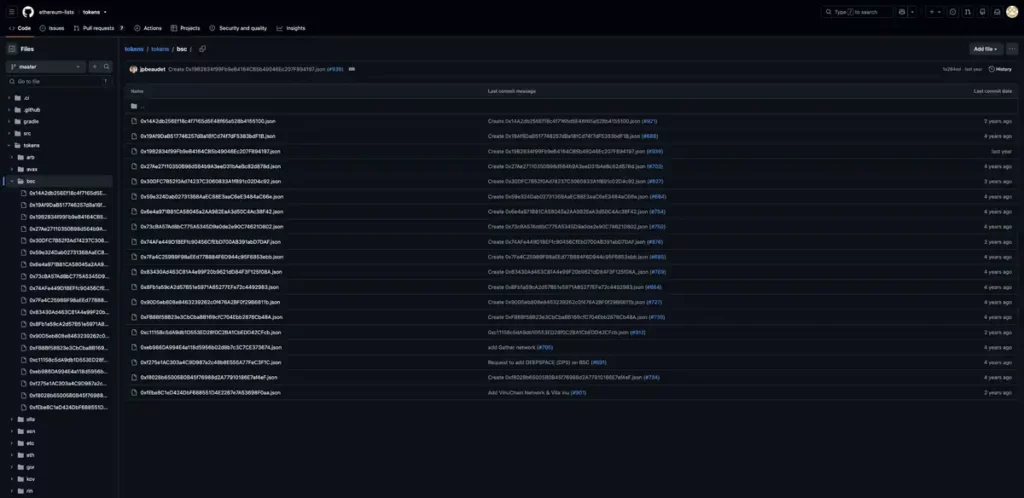1024x498 pixels.
Task: Open the user avatar profile menu
Action: [1012, 12]
